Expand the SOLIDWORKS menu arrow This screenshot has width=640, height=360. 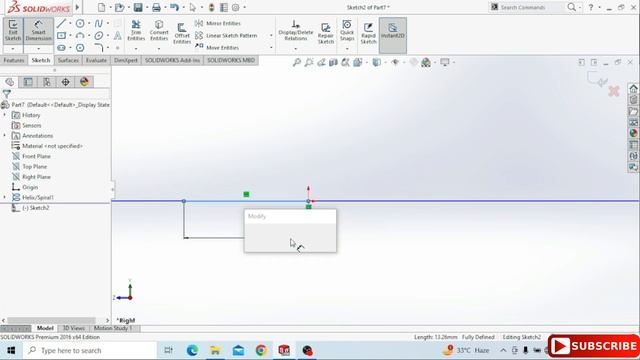(77, 7)
